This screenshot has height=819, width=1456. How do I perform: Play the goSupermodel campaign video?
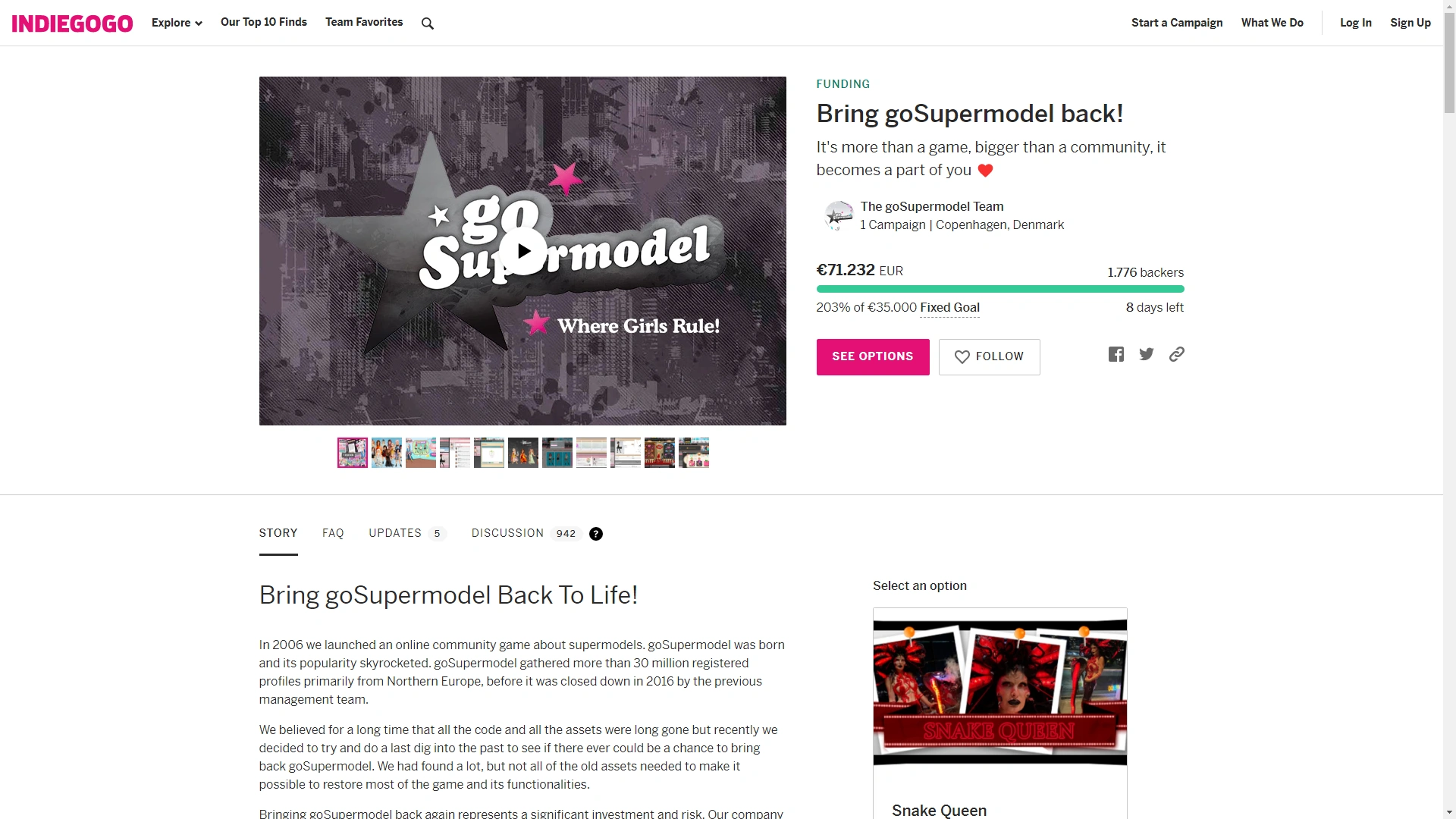522,251
